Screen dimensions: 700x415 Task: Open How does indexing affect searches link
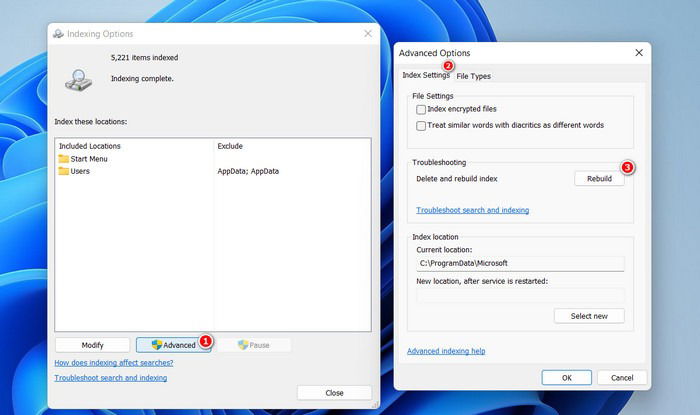tap(114, 363)
